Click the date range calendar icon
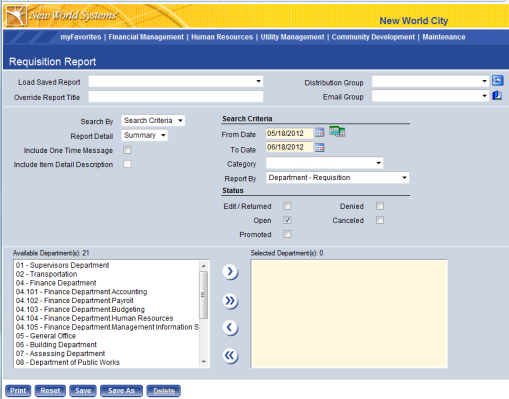The image size is (509, 399). 337,131
